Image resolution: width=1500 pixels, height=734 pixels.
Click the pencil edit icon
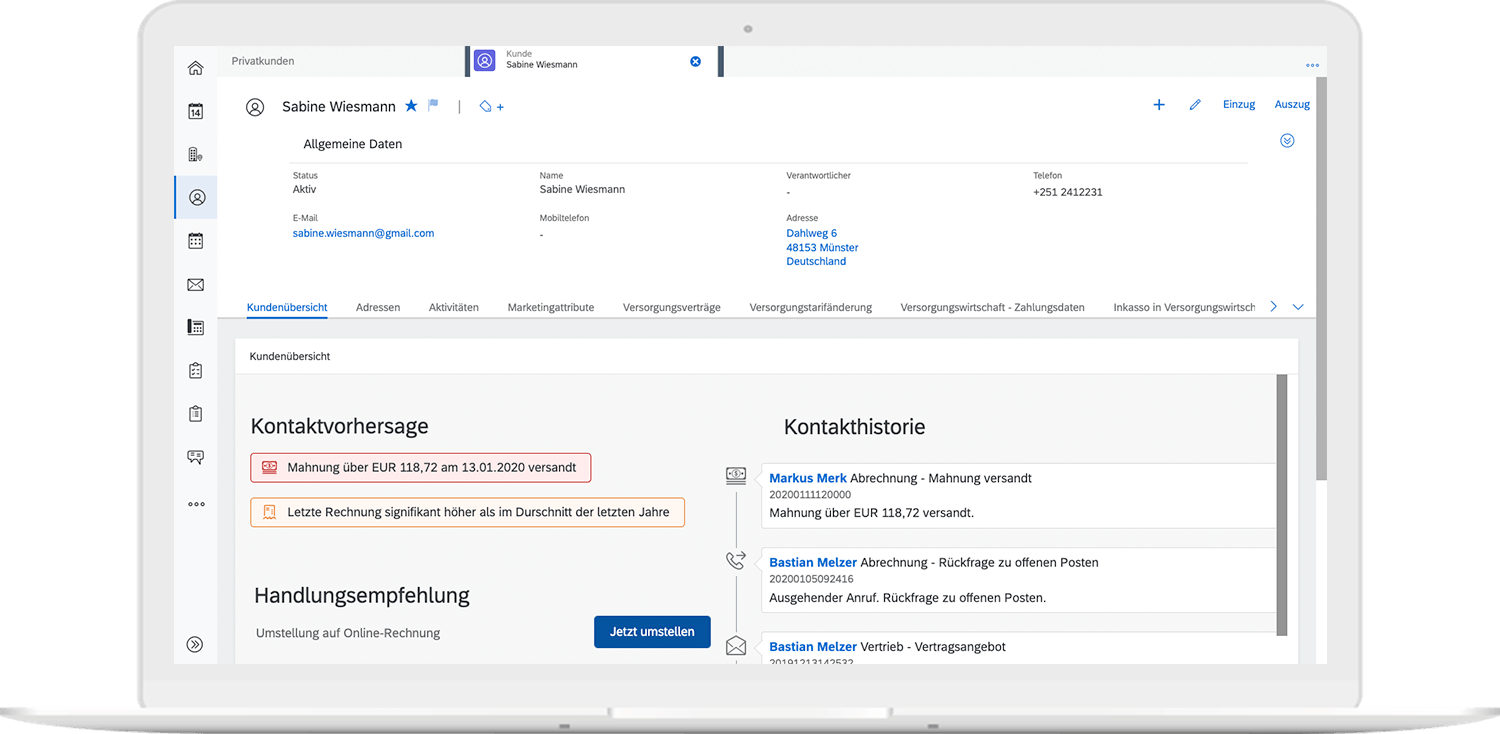1194,105
